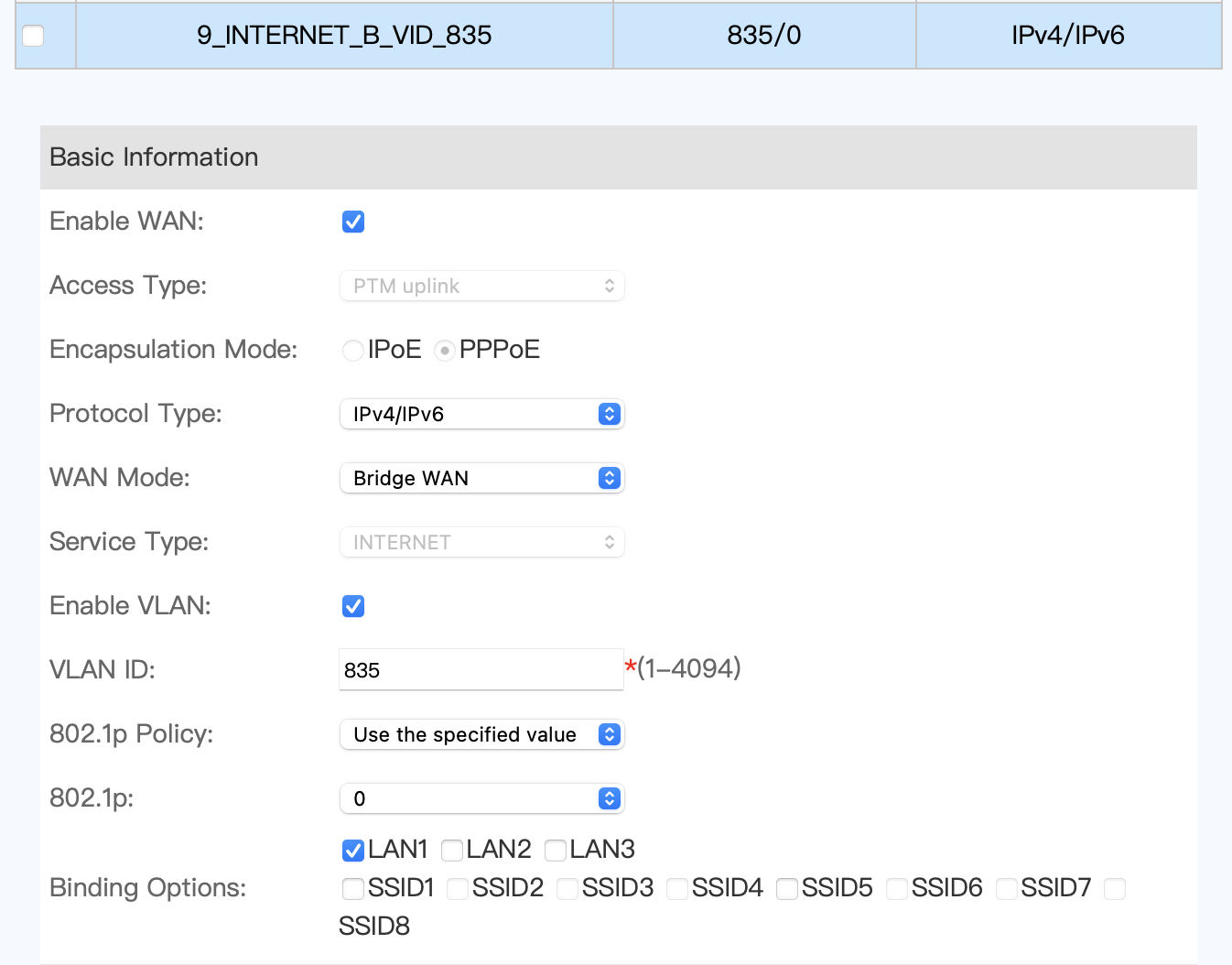Image resolution: width=1232 pixels, height=965 pixels.
Task: Check the LAN2 binding option
Action: [452, 851]
